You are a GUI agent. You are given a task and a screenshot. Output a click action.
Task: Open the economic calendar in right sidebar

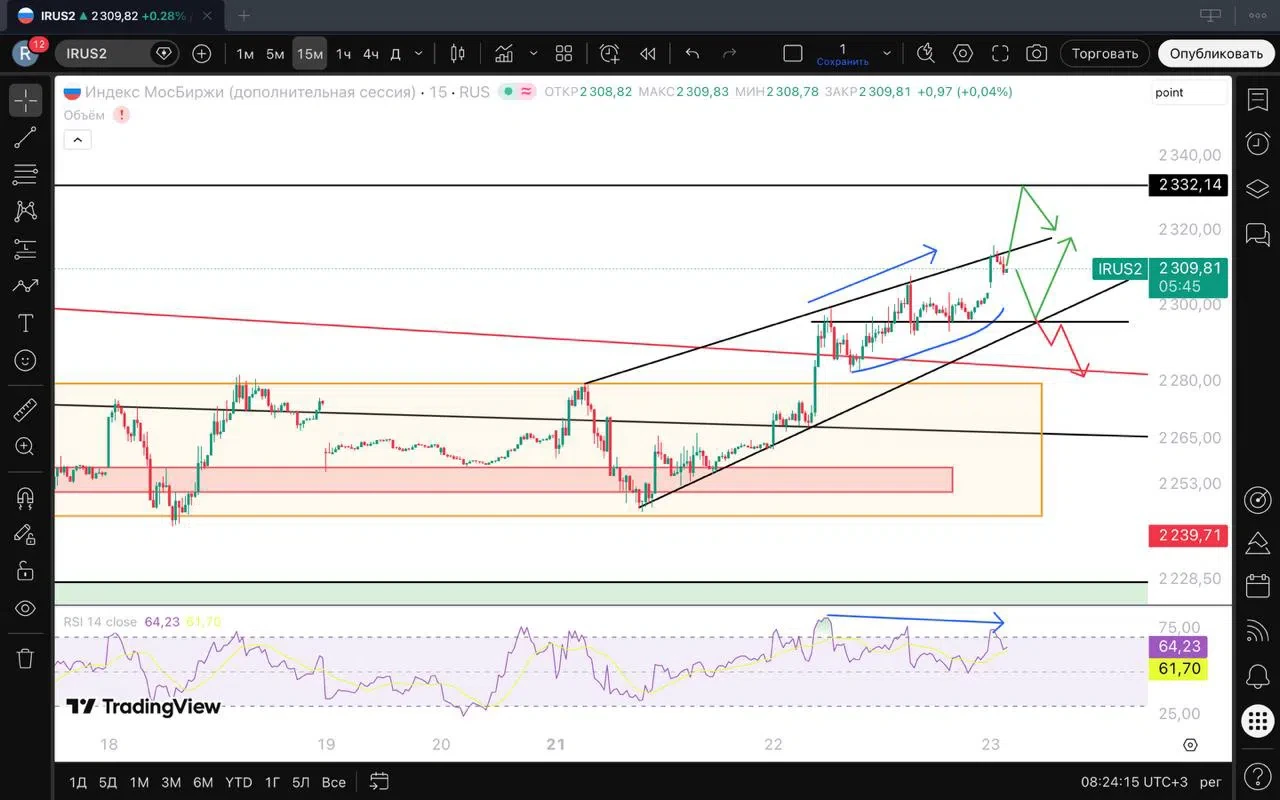tap(1257, 586)
